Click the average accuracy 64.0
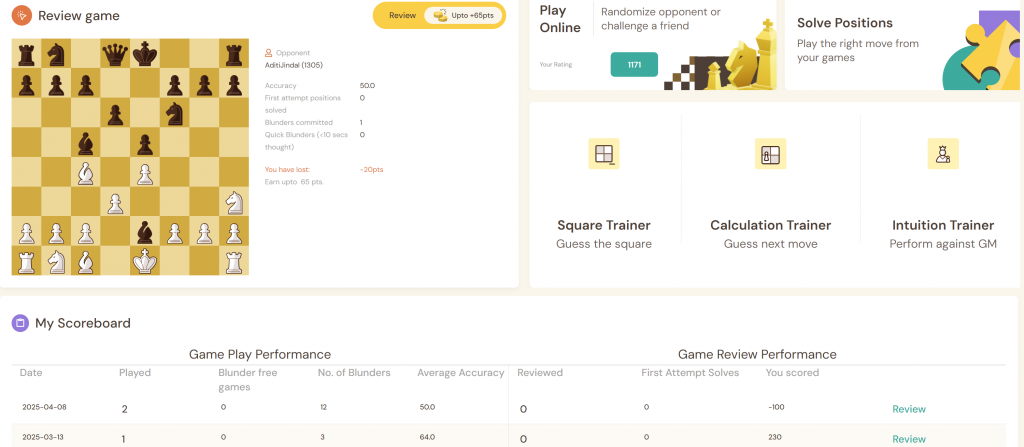Image resolution: width=1024 pixels, height=447 pixels. pos(427,437)
